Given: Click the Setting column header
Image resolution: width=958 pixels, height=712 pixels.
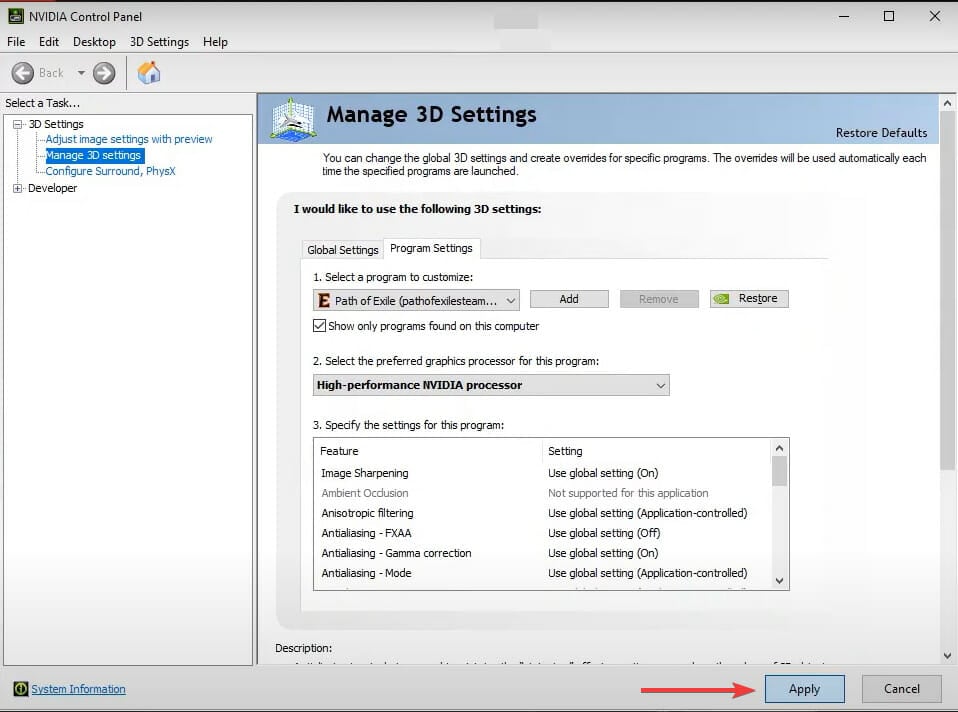Looking at the screenshot, I should click(657, 451).
